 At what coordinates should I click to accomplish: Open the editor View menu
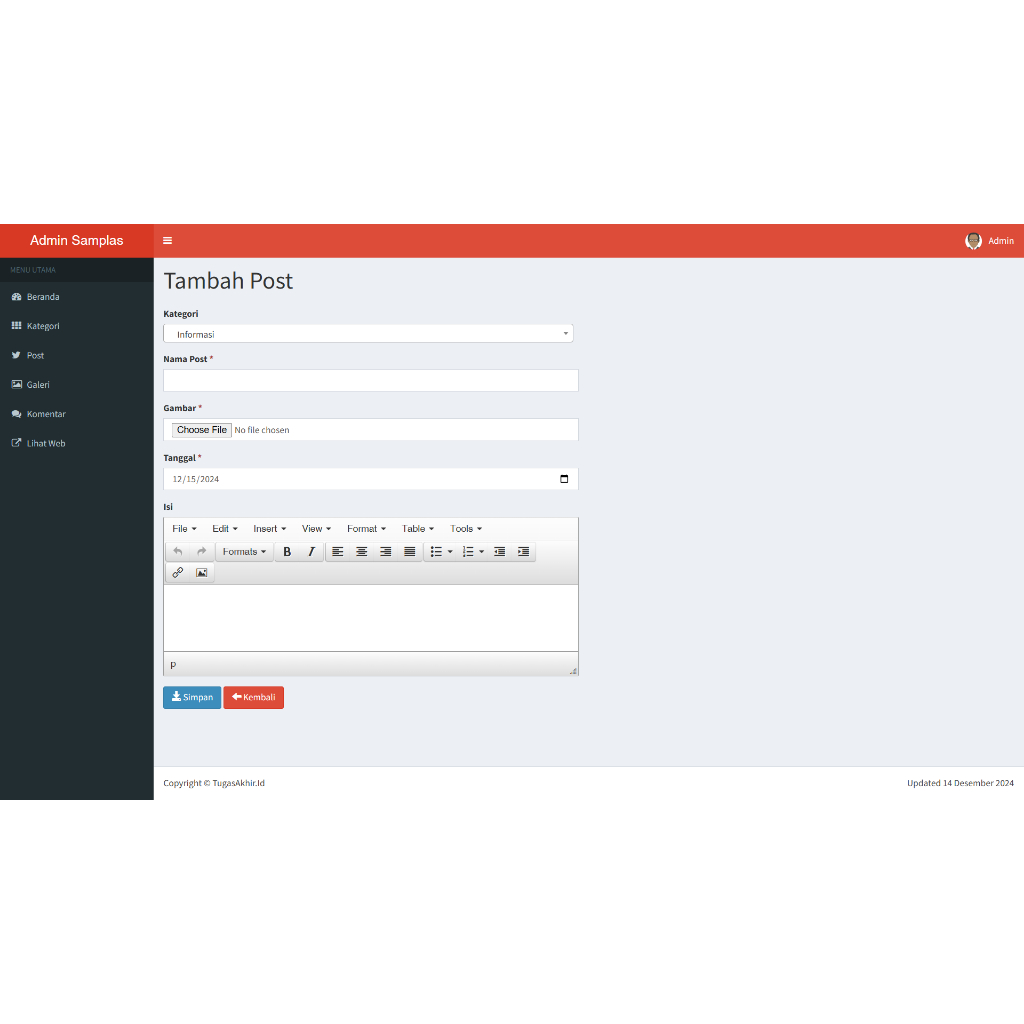click(x=316, y=529)
